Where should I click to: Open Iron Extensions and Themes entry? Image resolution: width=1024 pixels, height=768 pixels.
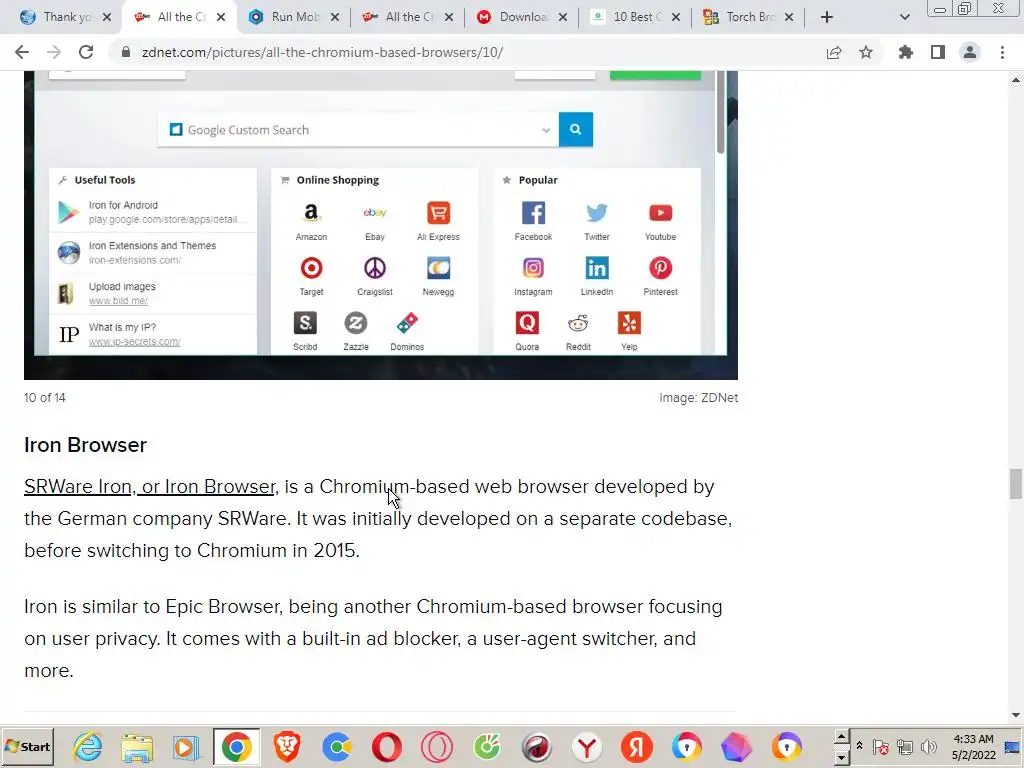[x=153, y=253]
